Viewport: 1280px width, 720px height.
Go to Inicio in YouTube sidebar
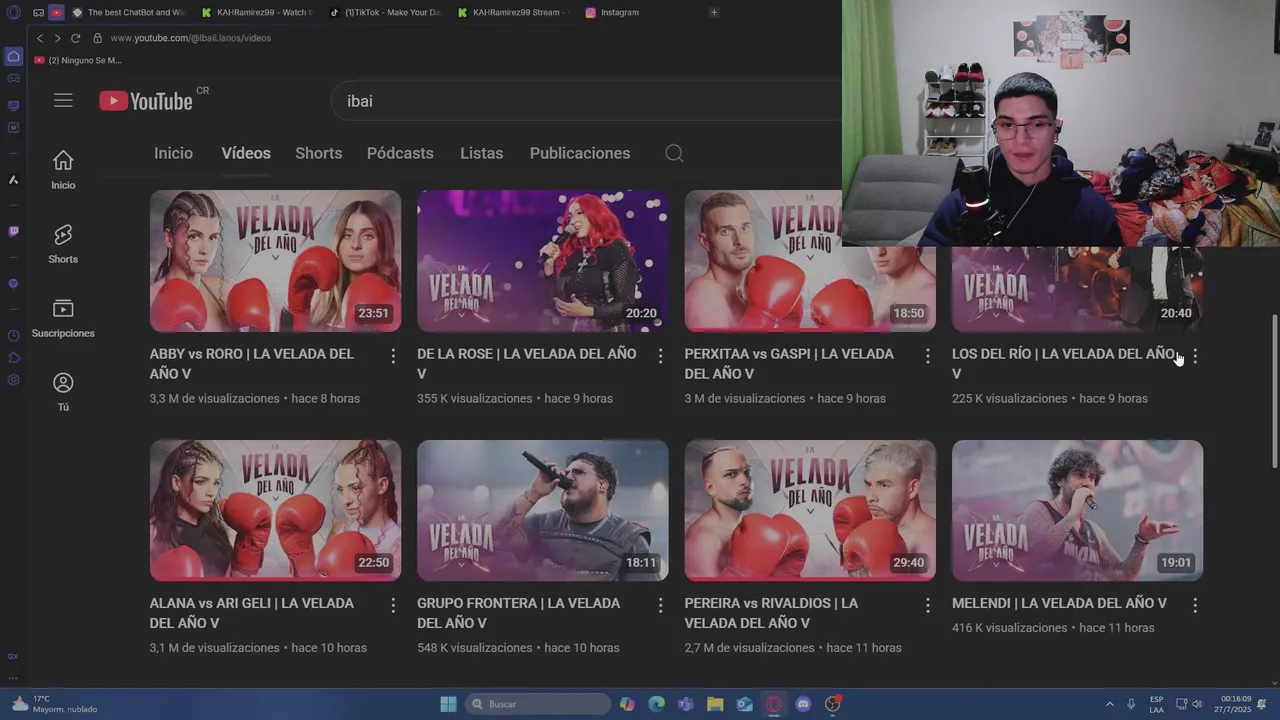(x=63, y=170)
